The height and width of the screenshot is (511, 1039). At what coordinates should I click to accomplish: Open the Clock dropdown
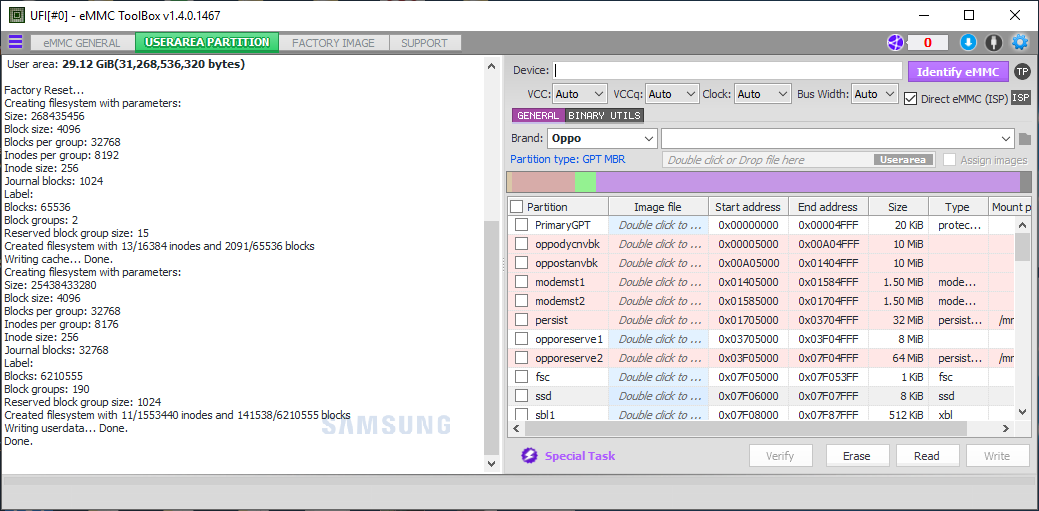tap(763, 94)
